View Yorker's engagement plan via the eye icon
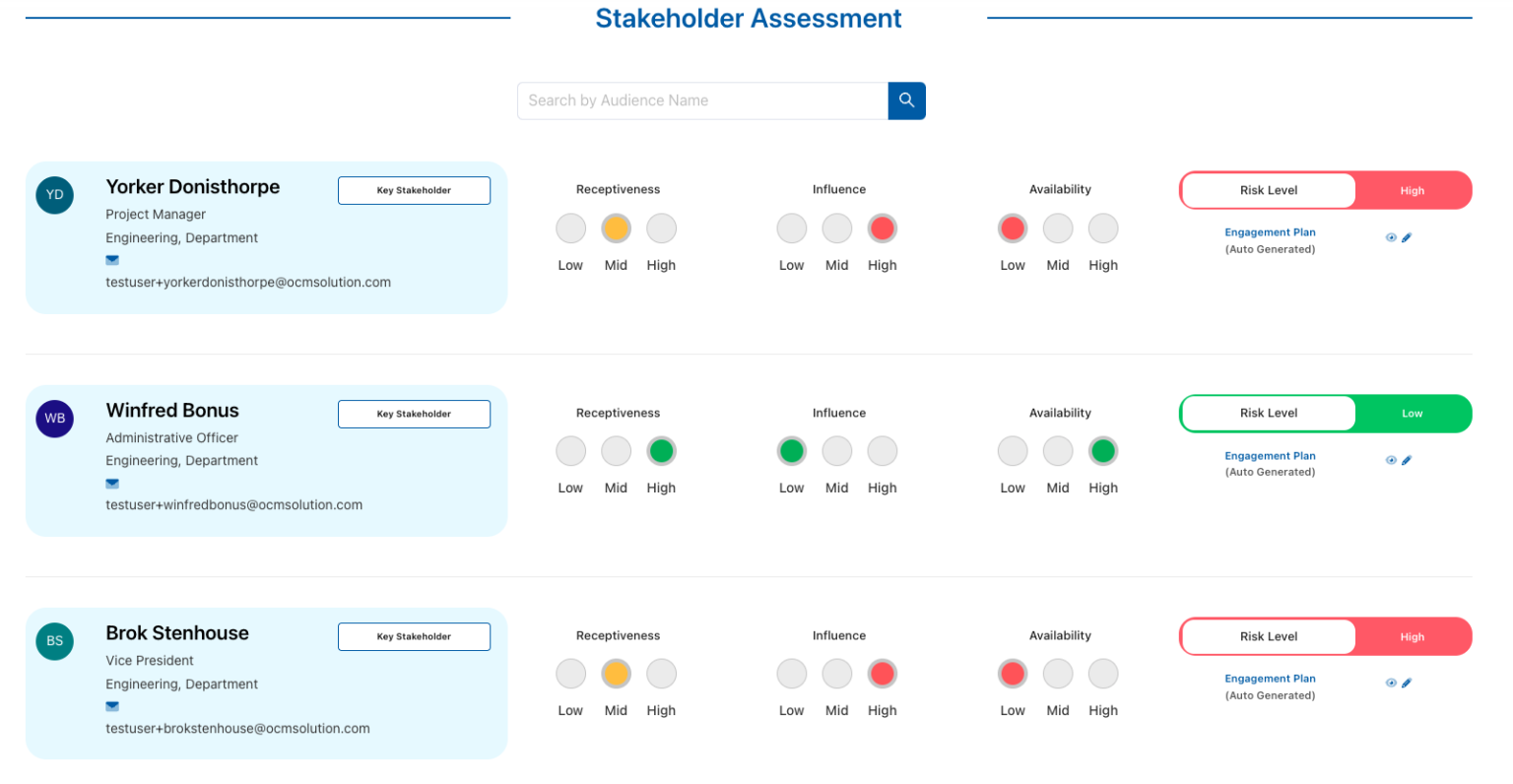 (1391, 237)
